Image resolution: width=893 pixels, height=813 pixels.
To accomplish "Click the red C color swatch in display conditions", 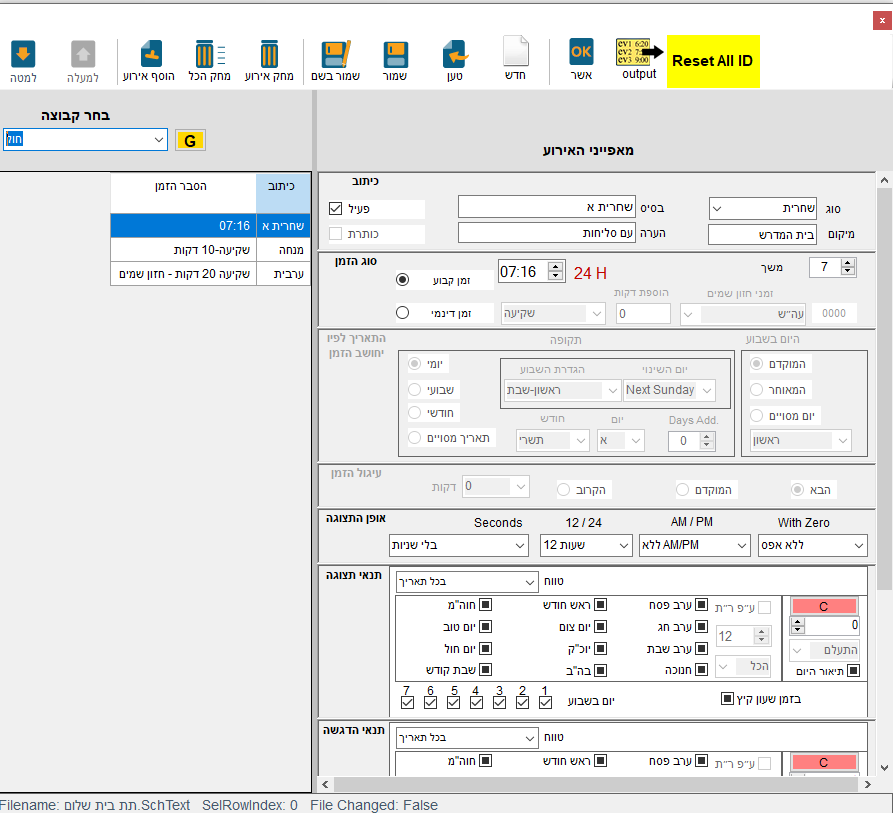I will (824, 606).
